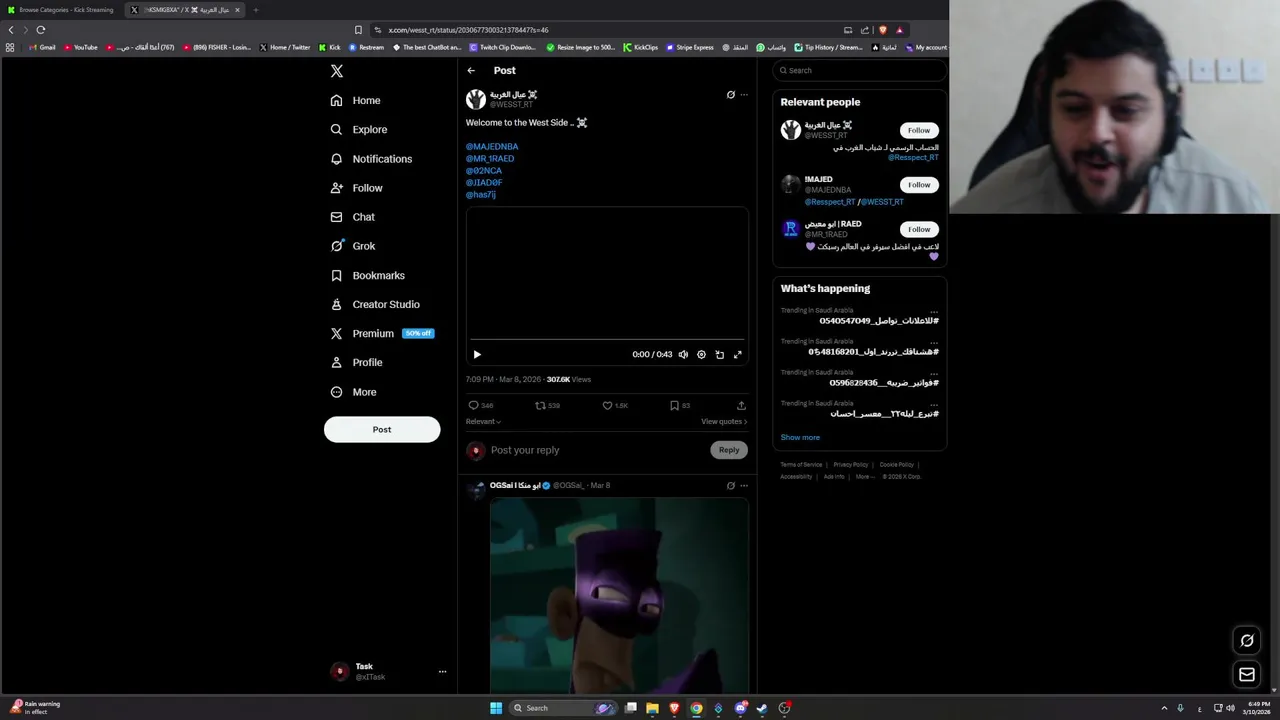This screenshot has width=1280, height=720.
Task: Expand the More menu in the sidebar
Action: point(353,392)
